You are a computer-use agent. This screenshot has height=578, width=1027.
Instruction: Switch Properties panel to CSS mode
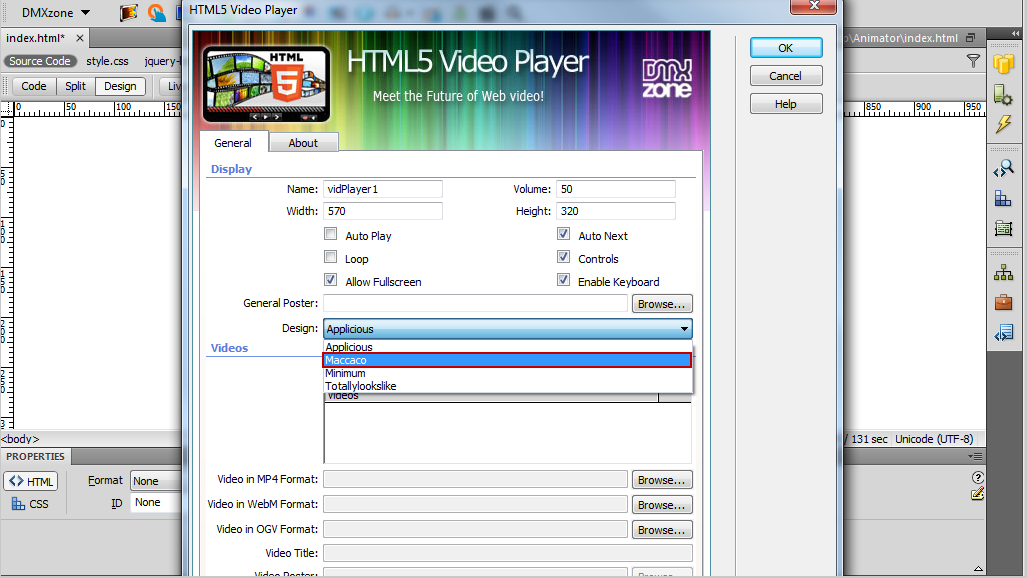pos(30,504)
